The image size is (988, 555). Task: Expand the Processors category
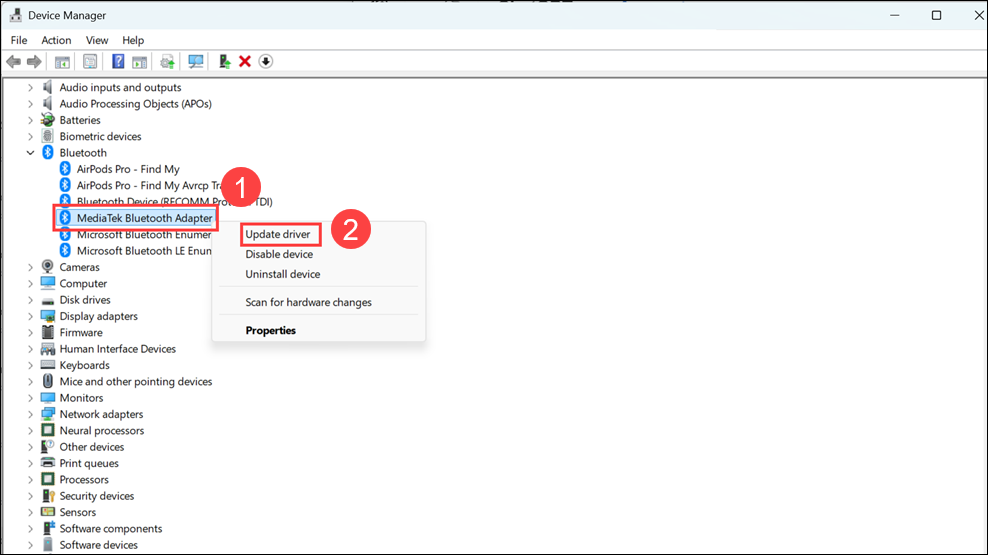tap(30, 479)
